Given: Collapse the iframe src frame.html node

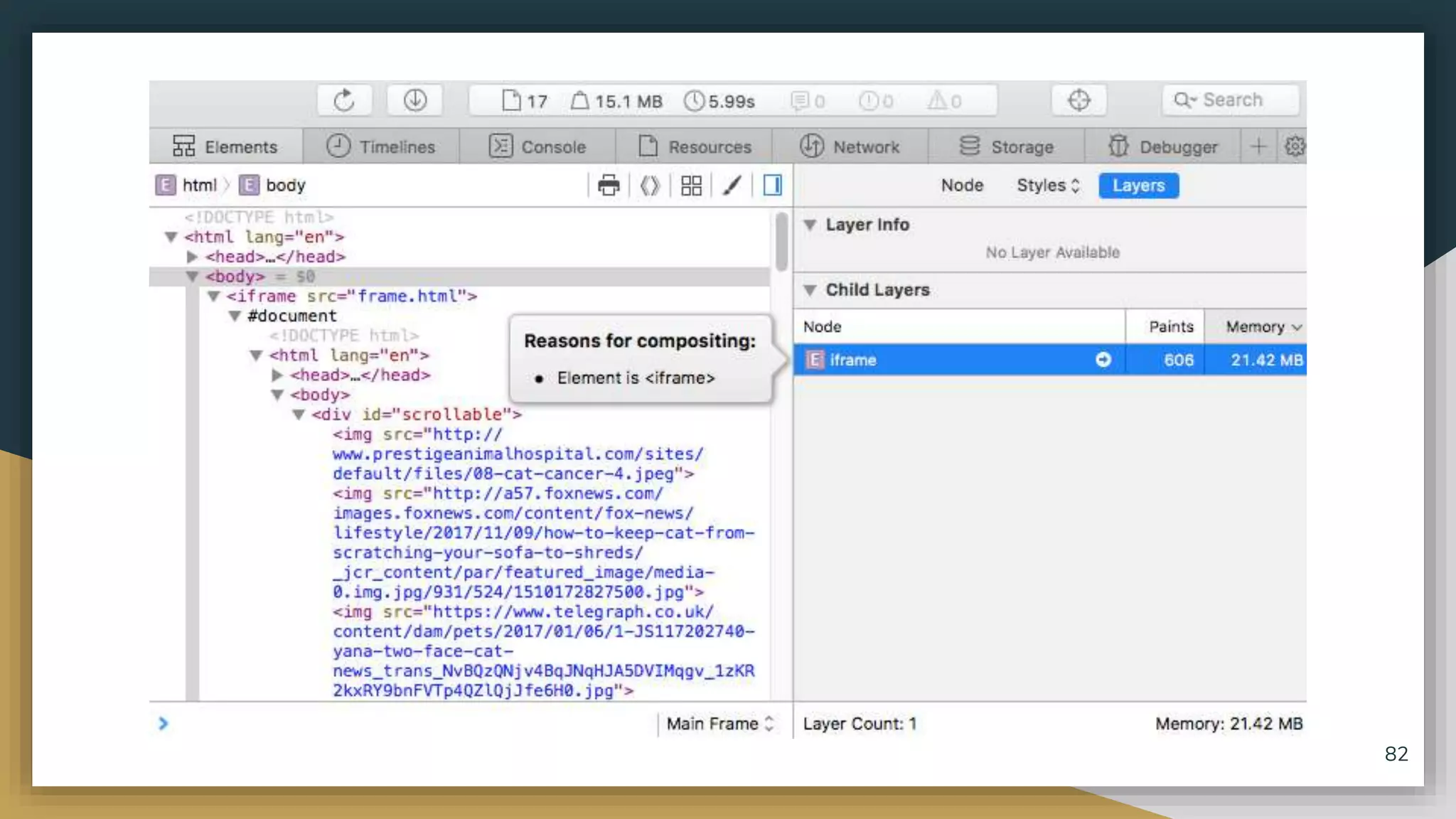Looking at the screenshot, I should [x=213, y=296].
